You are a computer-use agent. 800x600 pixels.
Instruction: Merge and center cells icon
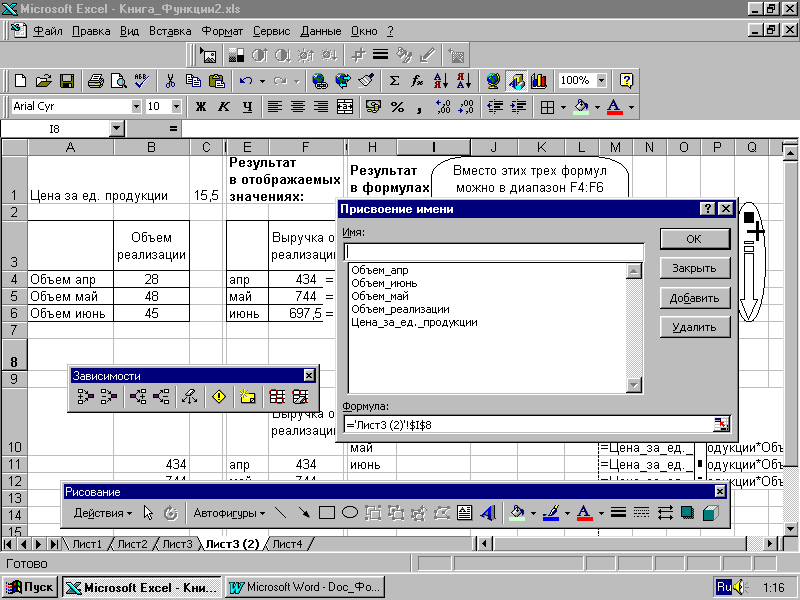pos(345,107)
